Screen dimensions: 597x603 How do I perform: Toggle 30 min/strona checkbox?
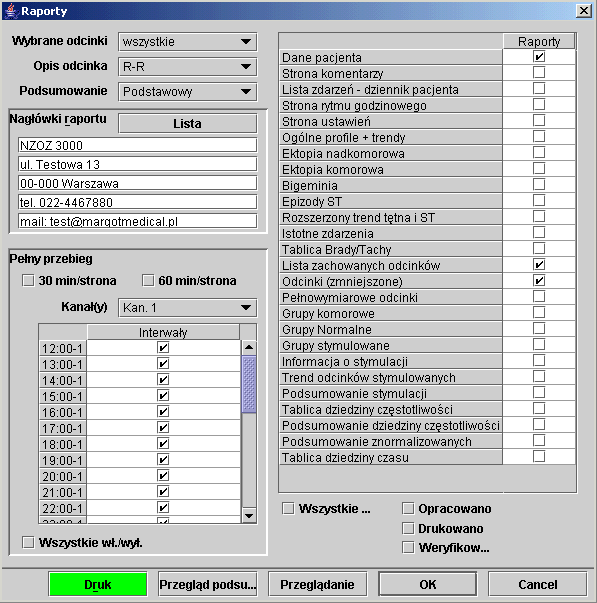click(x=28, y=280)
